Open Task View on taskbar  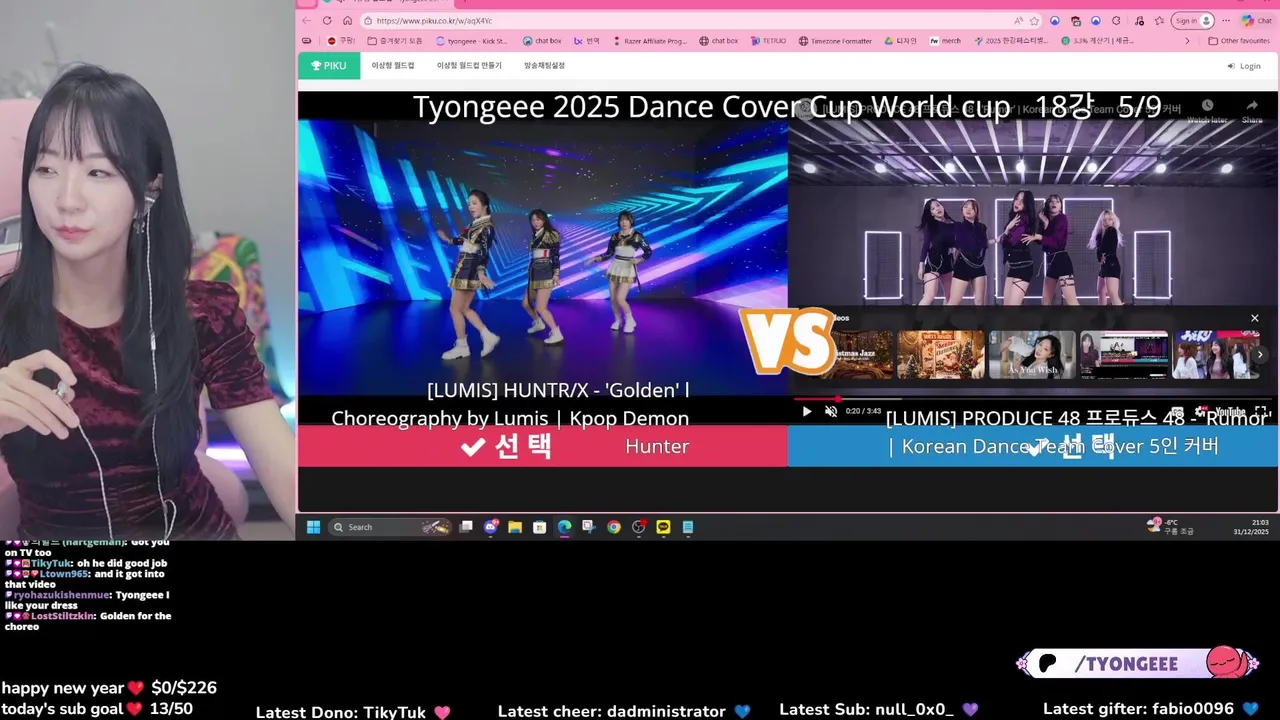coord(466,527)
